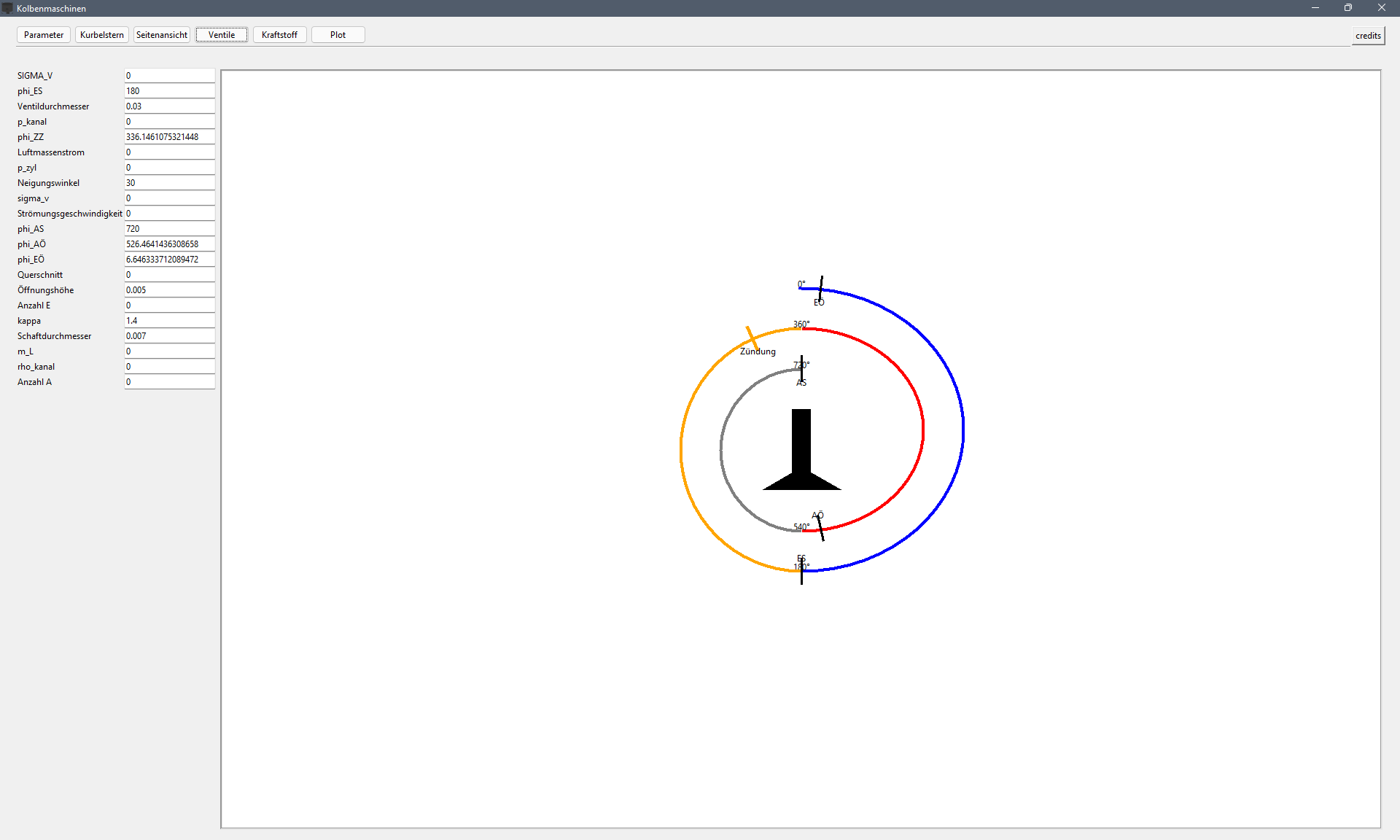Viewport: 1400px width, 840px height.
Task: Click the Neigungswinkel input field
Action: (x=169, y=183)
